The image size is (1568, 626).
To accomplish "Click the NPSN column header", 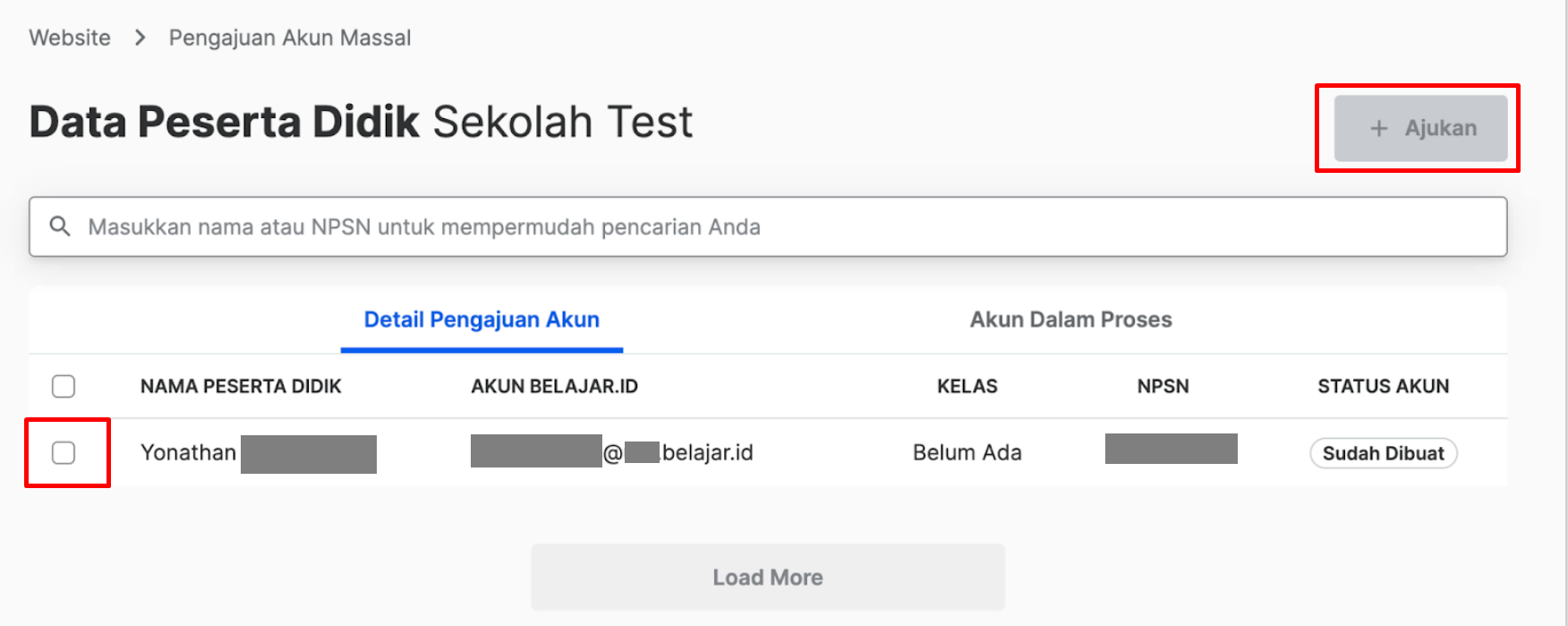I will coord(1163,386).
